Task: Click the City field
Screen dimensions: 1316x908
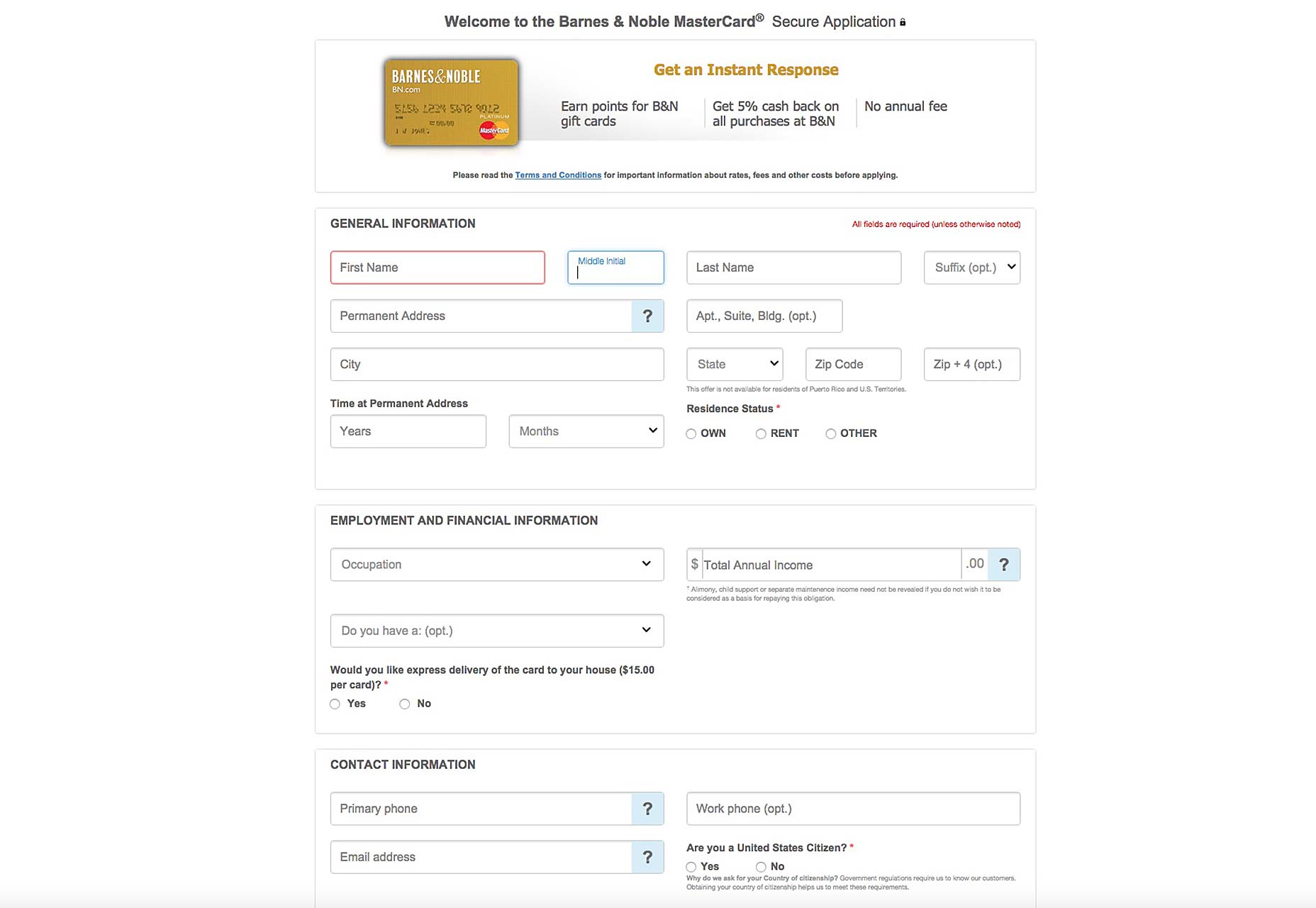Action: (x=497, y=364)
